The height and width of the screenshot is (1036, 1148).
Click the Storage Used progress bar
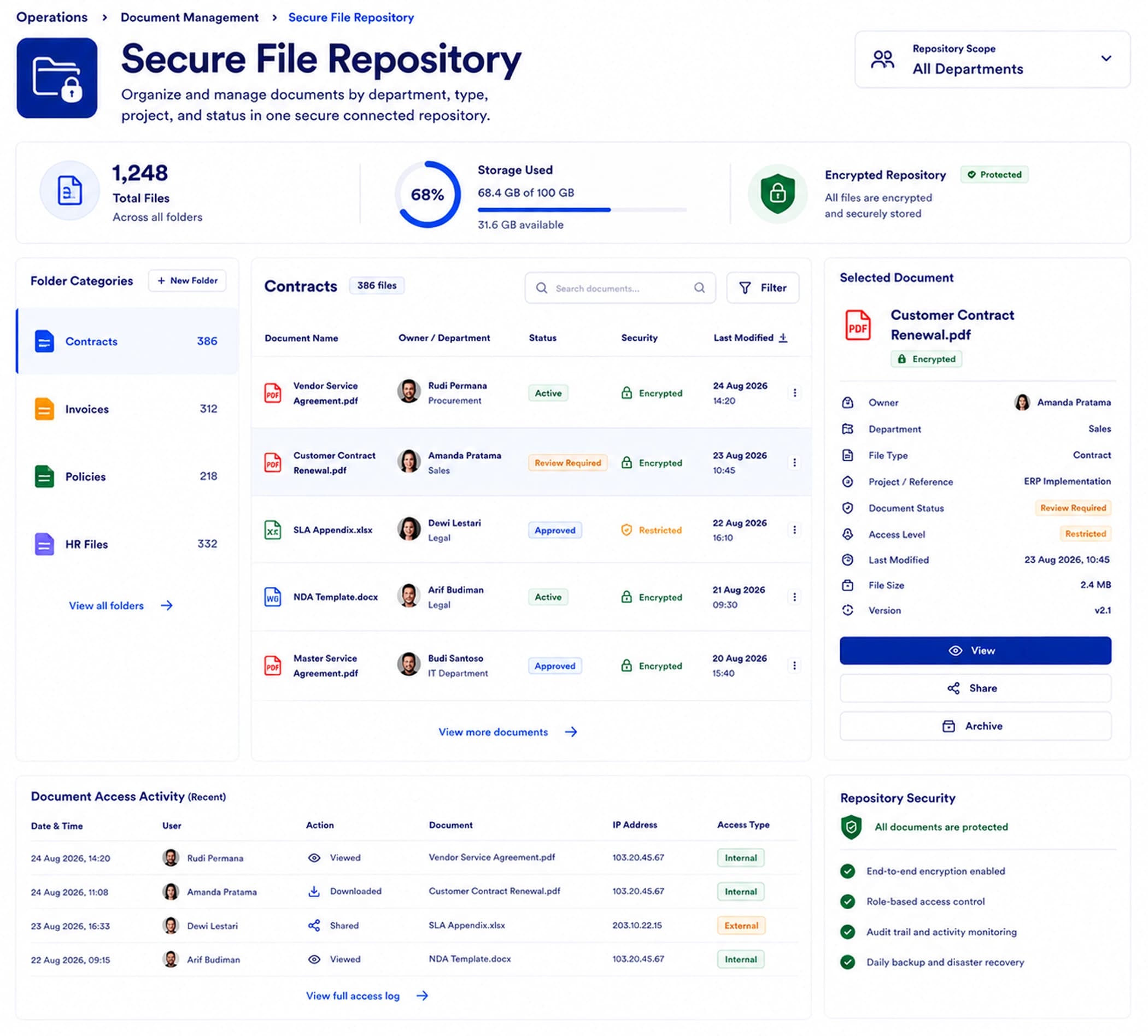pos(582,209)
